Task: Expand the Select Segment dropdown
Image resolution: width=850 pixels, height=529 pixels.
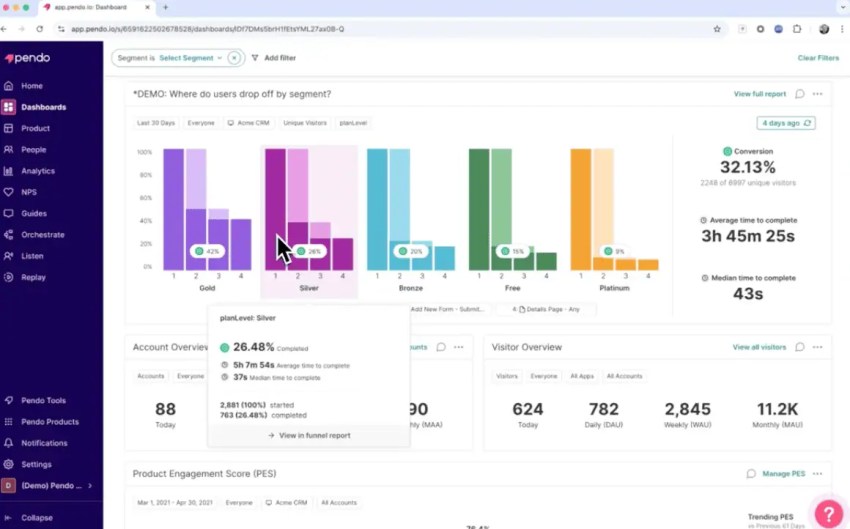Action: (x=190, y=58)
